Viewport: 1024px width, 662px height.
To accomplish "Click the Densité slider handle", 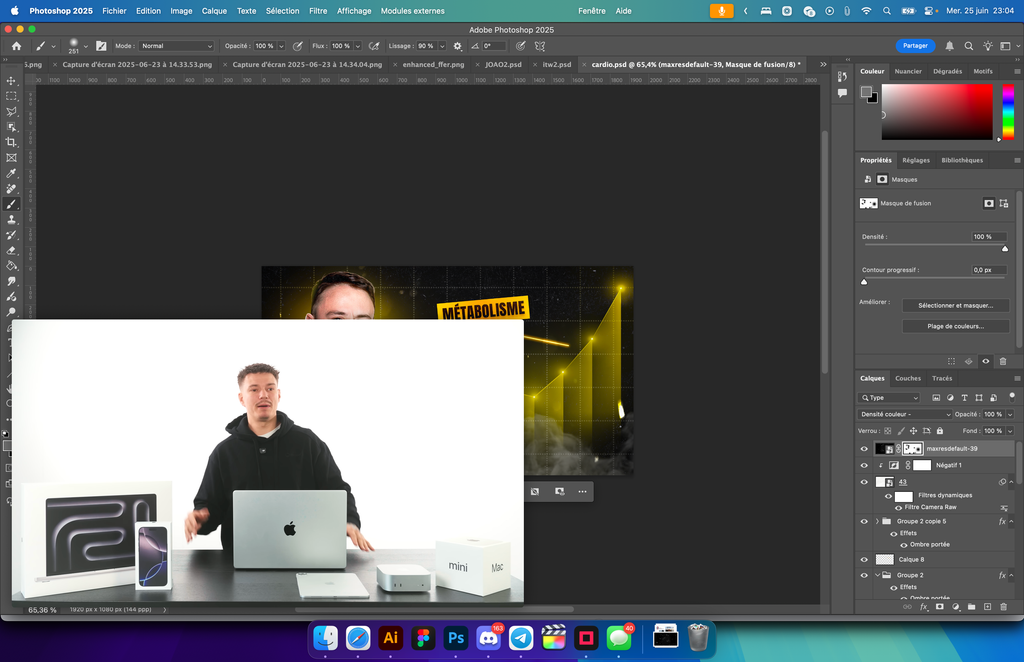I will coord(1005,249).
